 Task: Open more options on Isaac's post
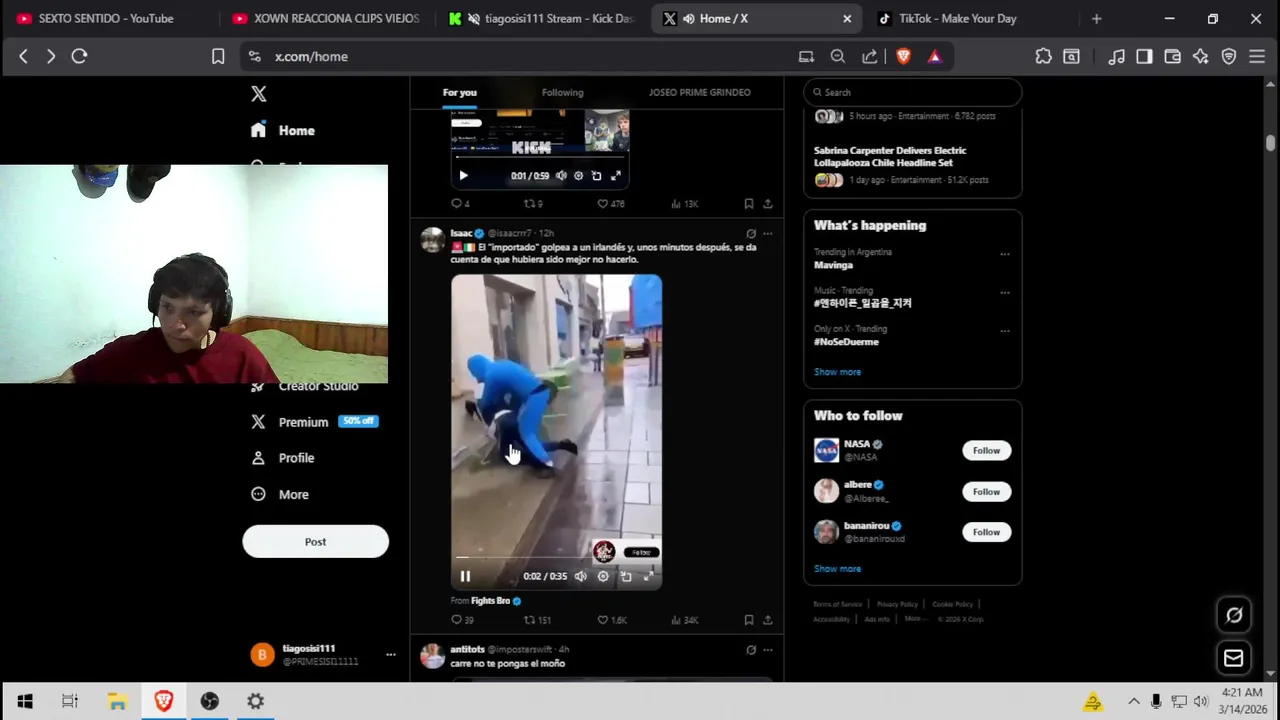(767, 233)
